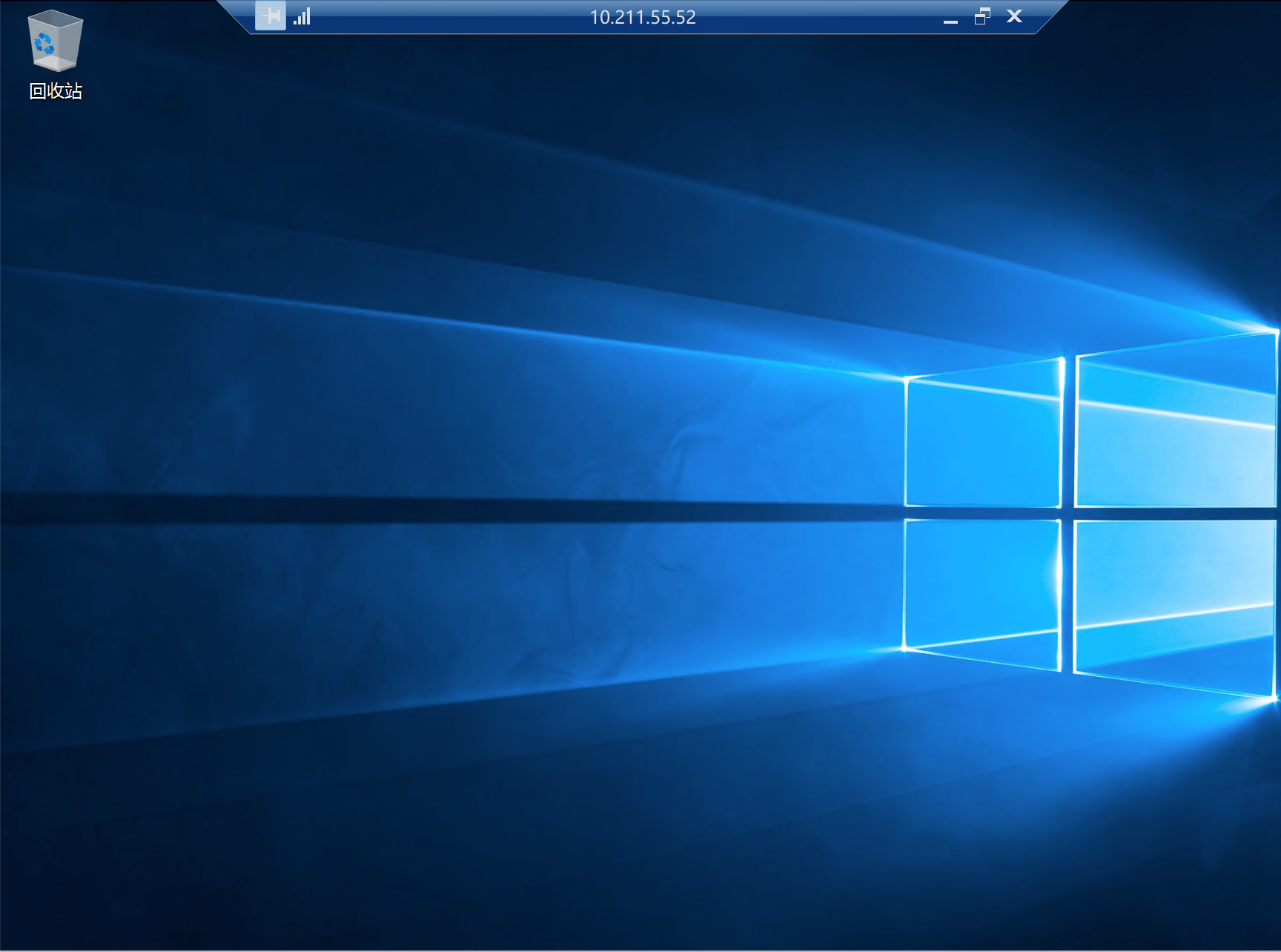Click the upper-left pane of Windows logo

click(x=982, y=443)
